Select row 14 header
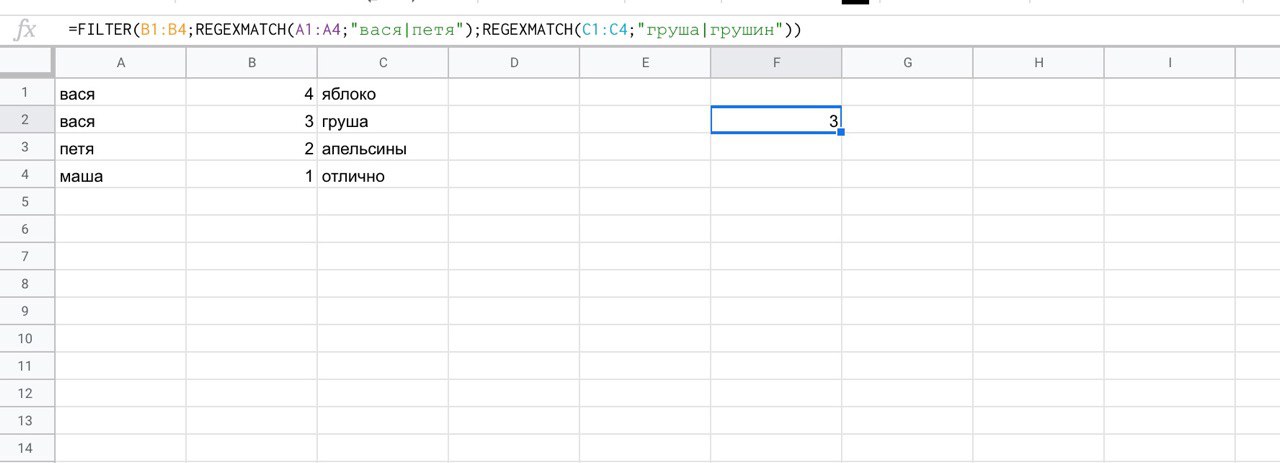 click(x=26, y=447)
